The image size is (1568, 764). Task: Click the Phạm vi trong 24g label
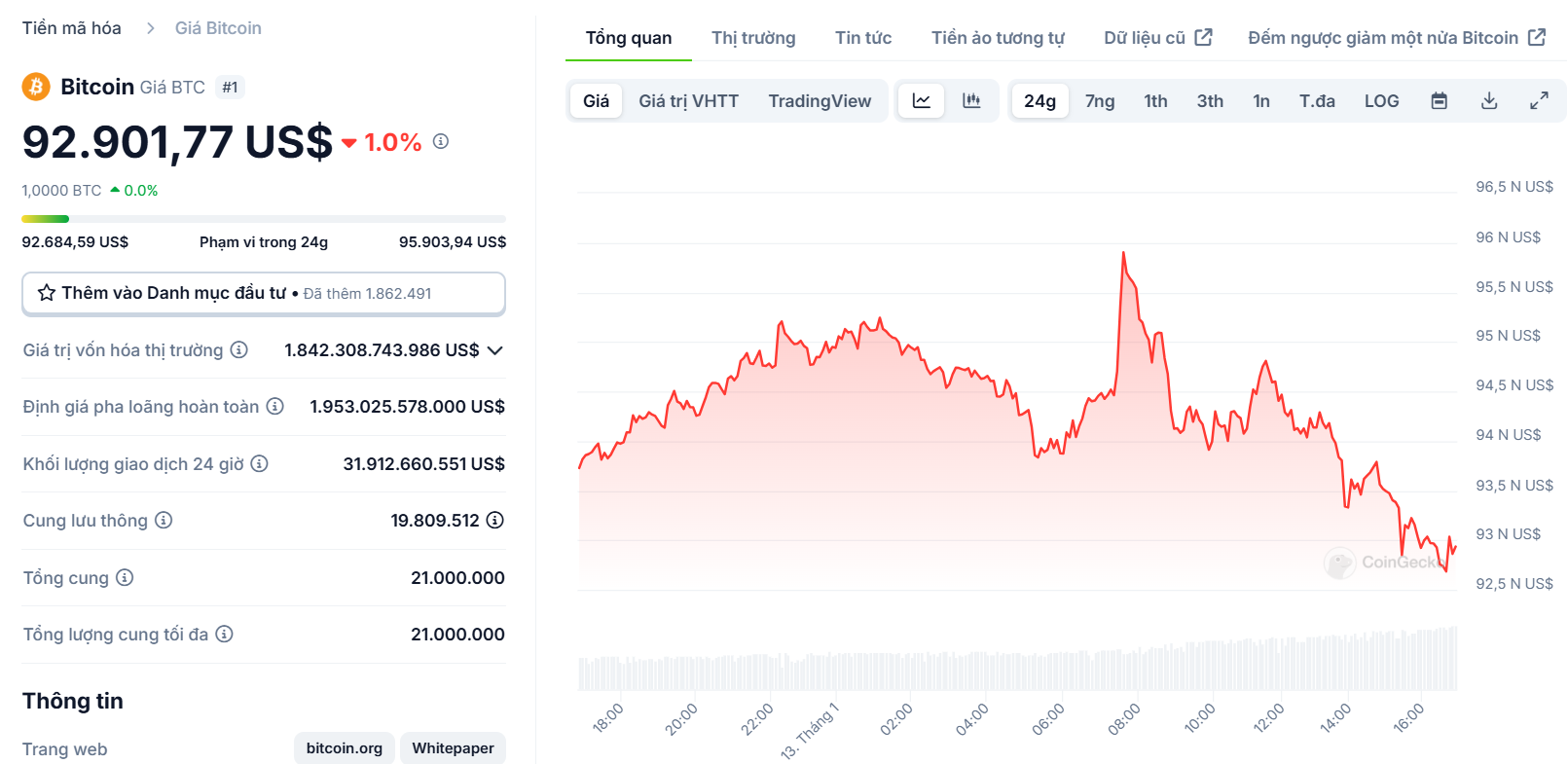[264, 242]
